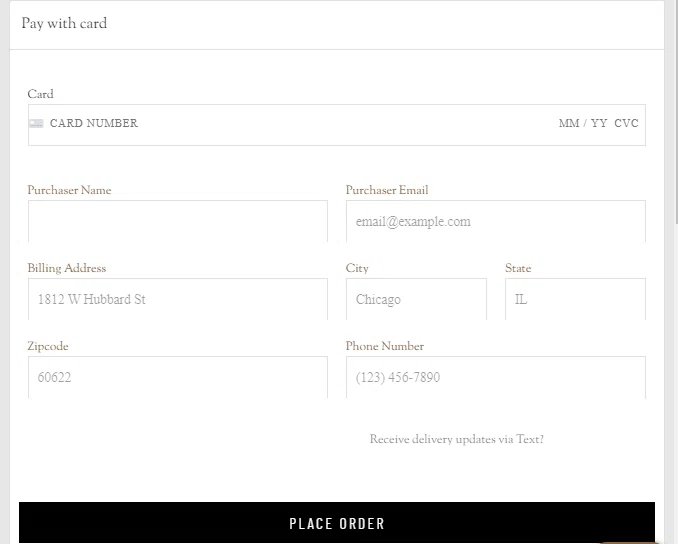
Task: Focus the Billing Address text box
Action: click(x=177, y=299)
